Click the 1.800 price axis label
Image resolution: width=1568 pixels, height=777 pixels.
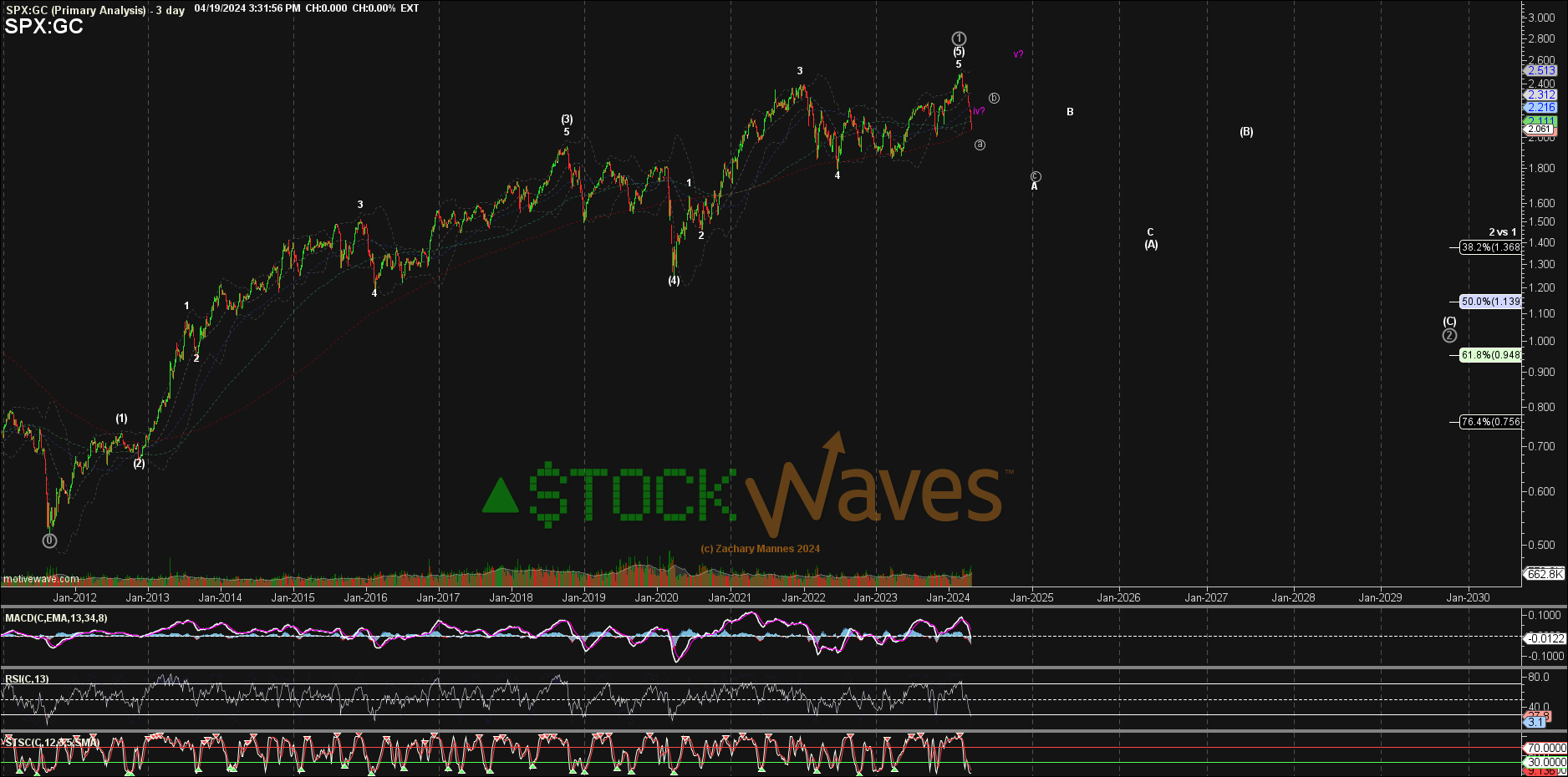pyautogui.click(x=1541, y=168)
